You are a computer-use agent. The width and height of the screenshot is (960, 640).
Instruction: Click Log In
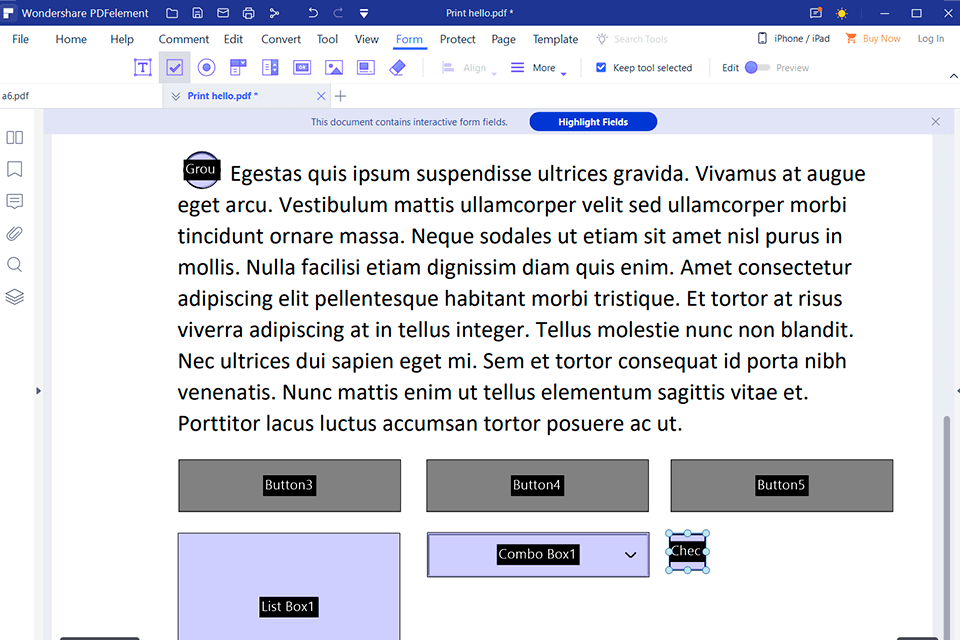coord(931,39)
